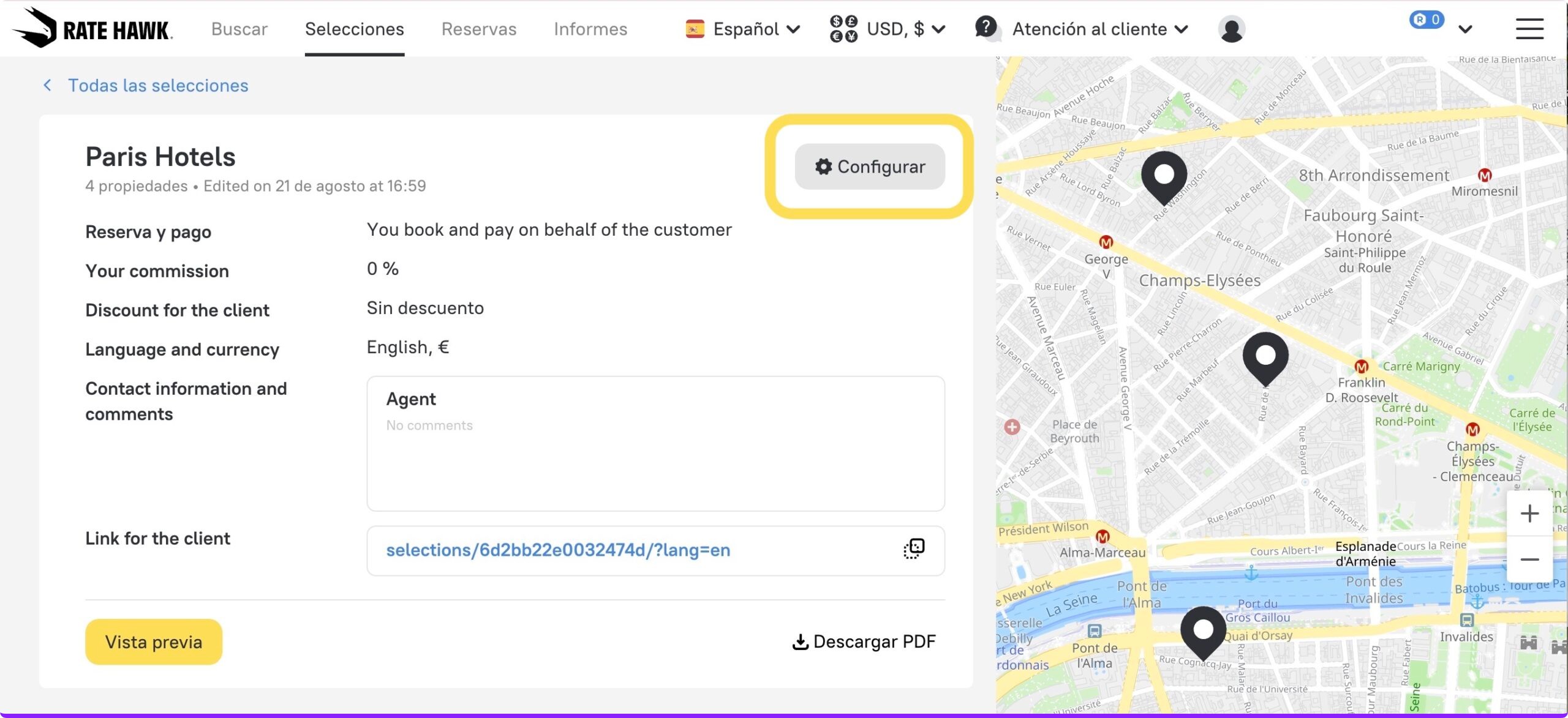Expand the USD currency selector
The image size is (1568, 718).
888,29
